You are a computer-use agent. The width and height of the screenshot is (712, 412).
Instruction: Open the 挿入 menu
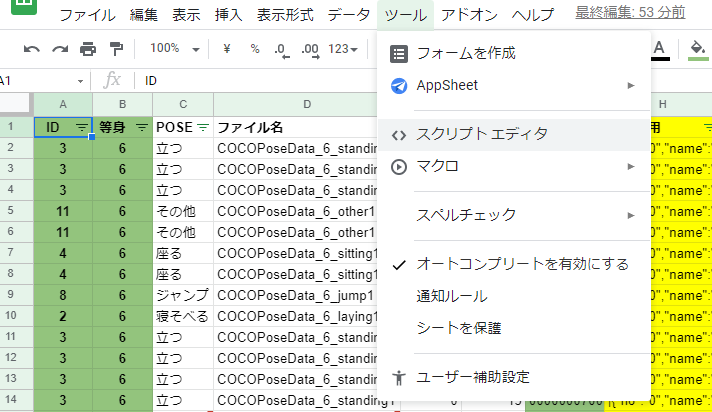[x=228, y=15]
